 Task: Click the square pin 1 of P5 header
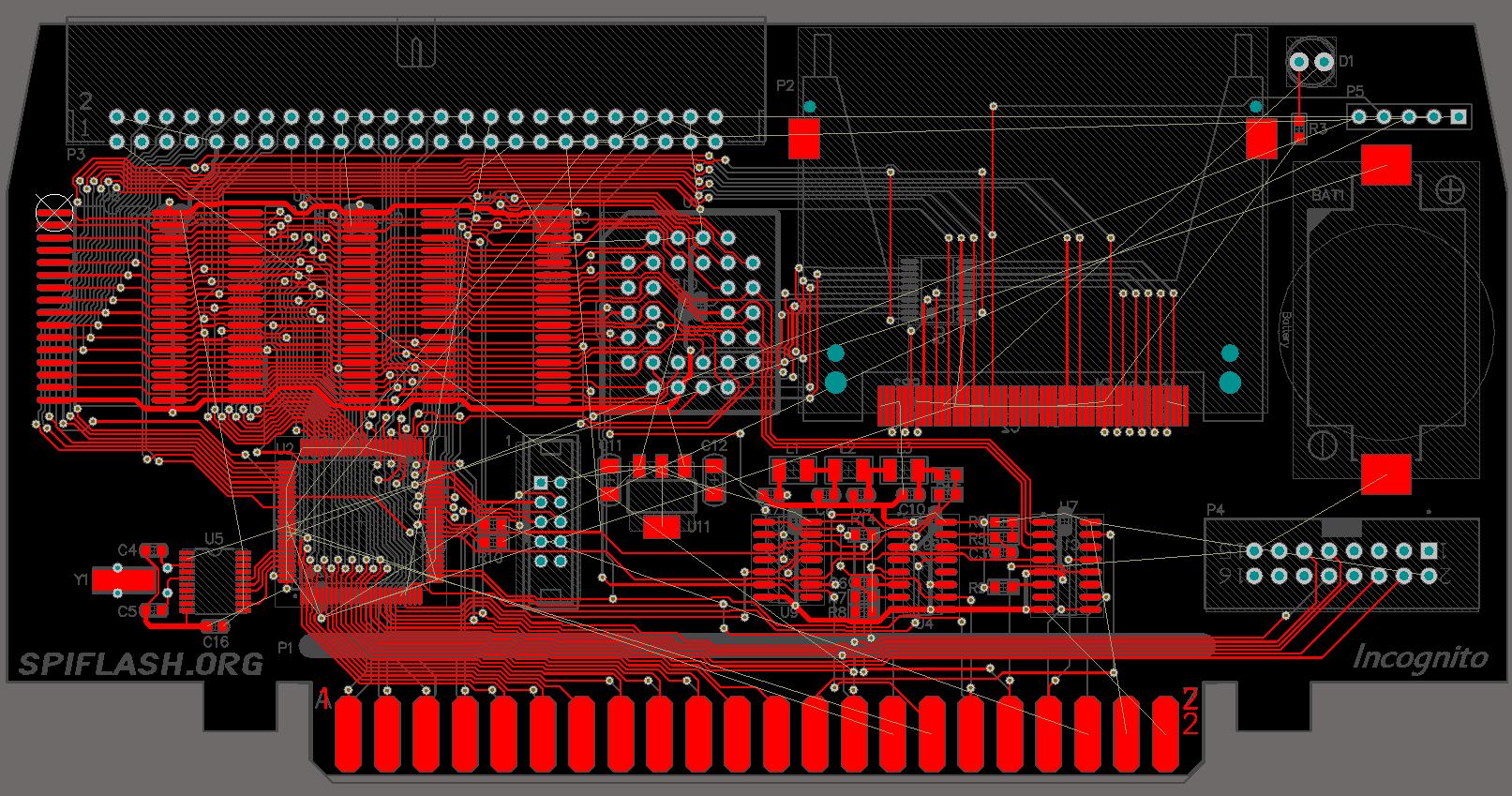tap(1458, 117)
